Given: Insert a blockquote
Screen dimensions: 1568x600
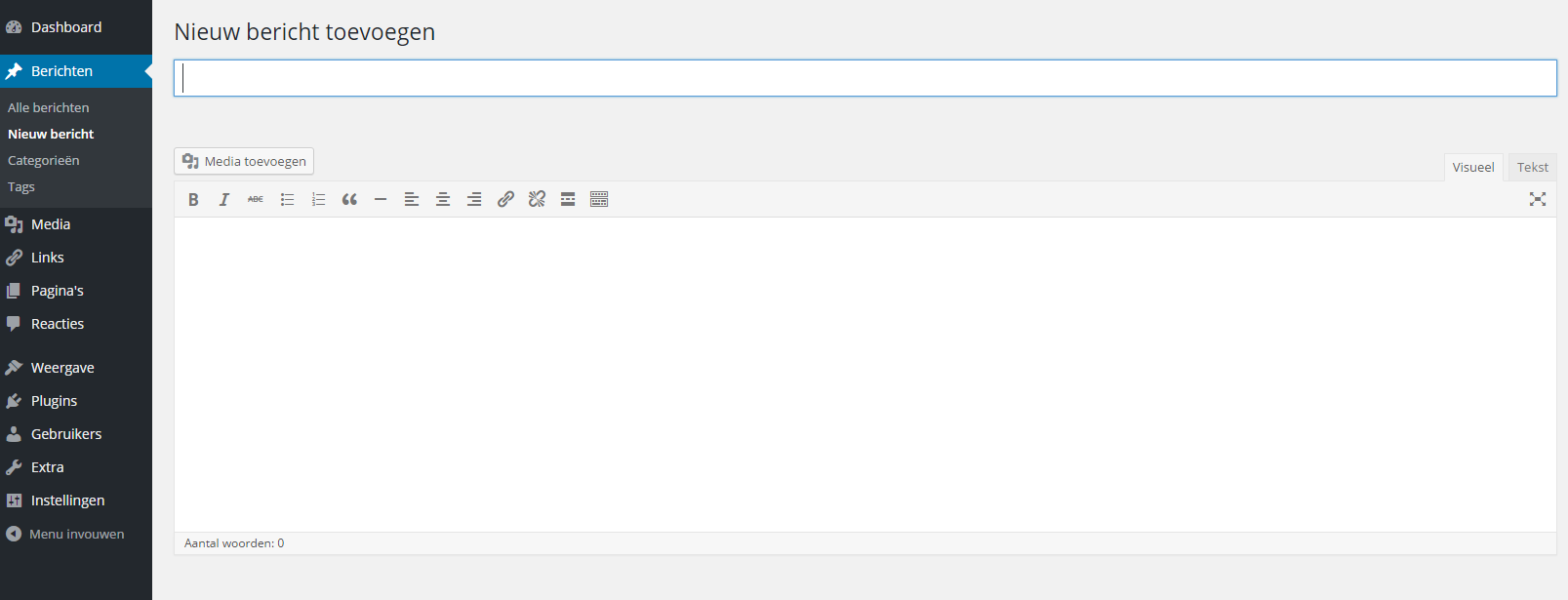Looking at the screenshot, I should coord(349,199).
